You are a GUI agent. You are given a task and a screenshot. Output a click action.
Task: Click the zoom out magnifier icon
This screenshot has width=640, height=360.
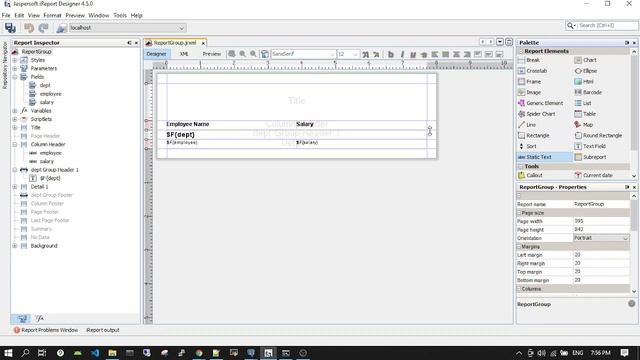253,54
